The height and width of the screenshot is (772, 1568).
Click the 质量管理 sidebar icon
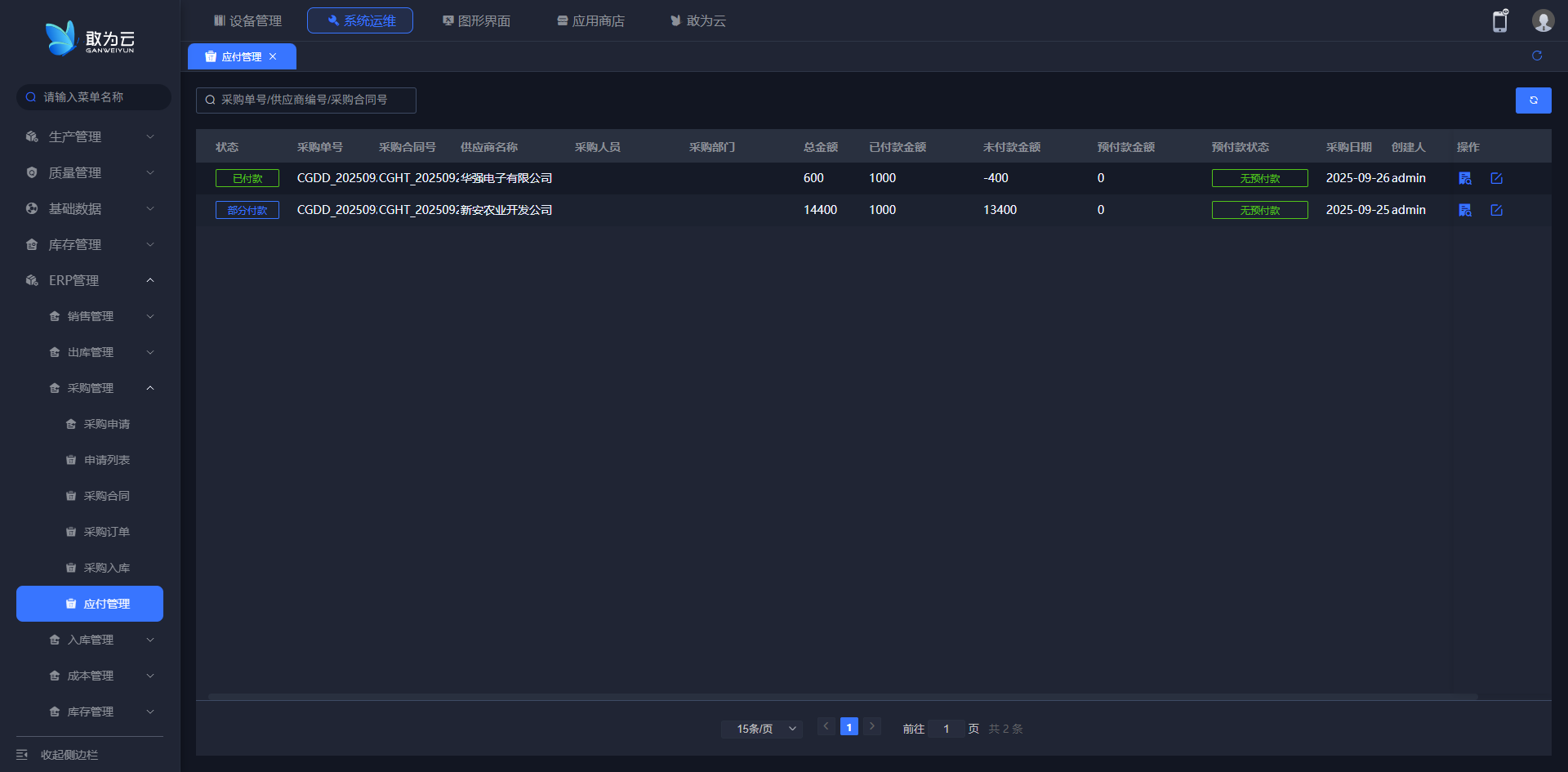pyautogui.click(x=32, y=172)
